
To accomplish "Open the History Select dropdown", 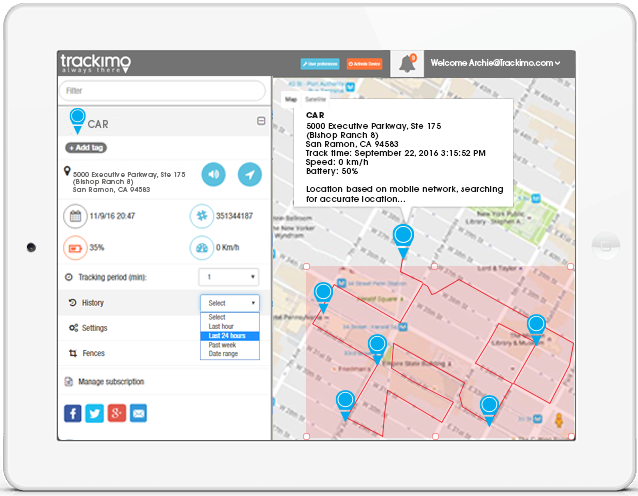I will (x=230, y=303).
